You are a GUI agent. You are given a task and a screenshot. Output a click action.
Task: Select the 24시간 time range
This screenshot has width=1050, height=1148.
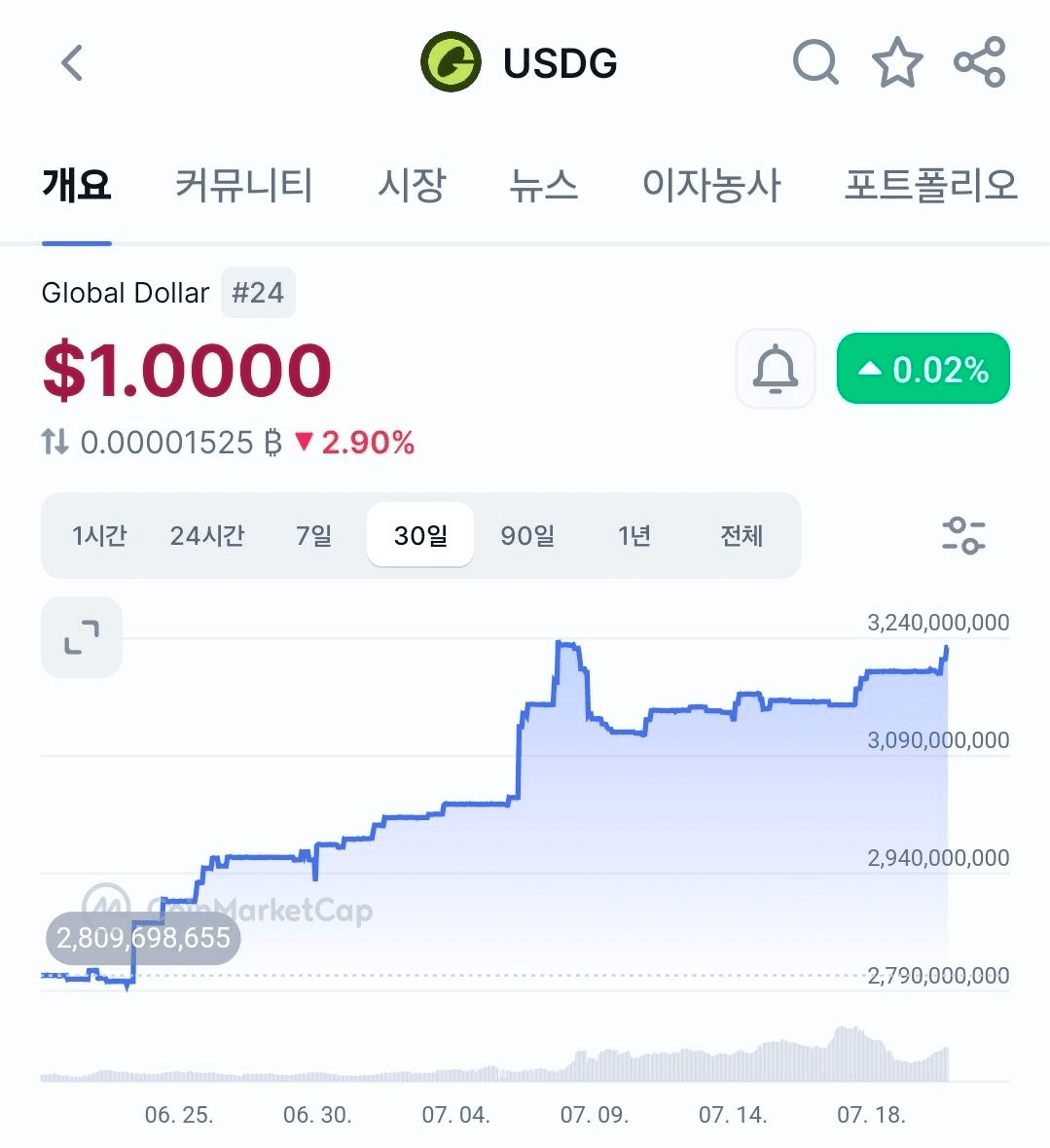pyautogui.click(x=207, y=535)
